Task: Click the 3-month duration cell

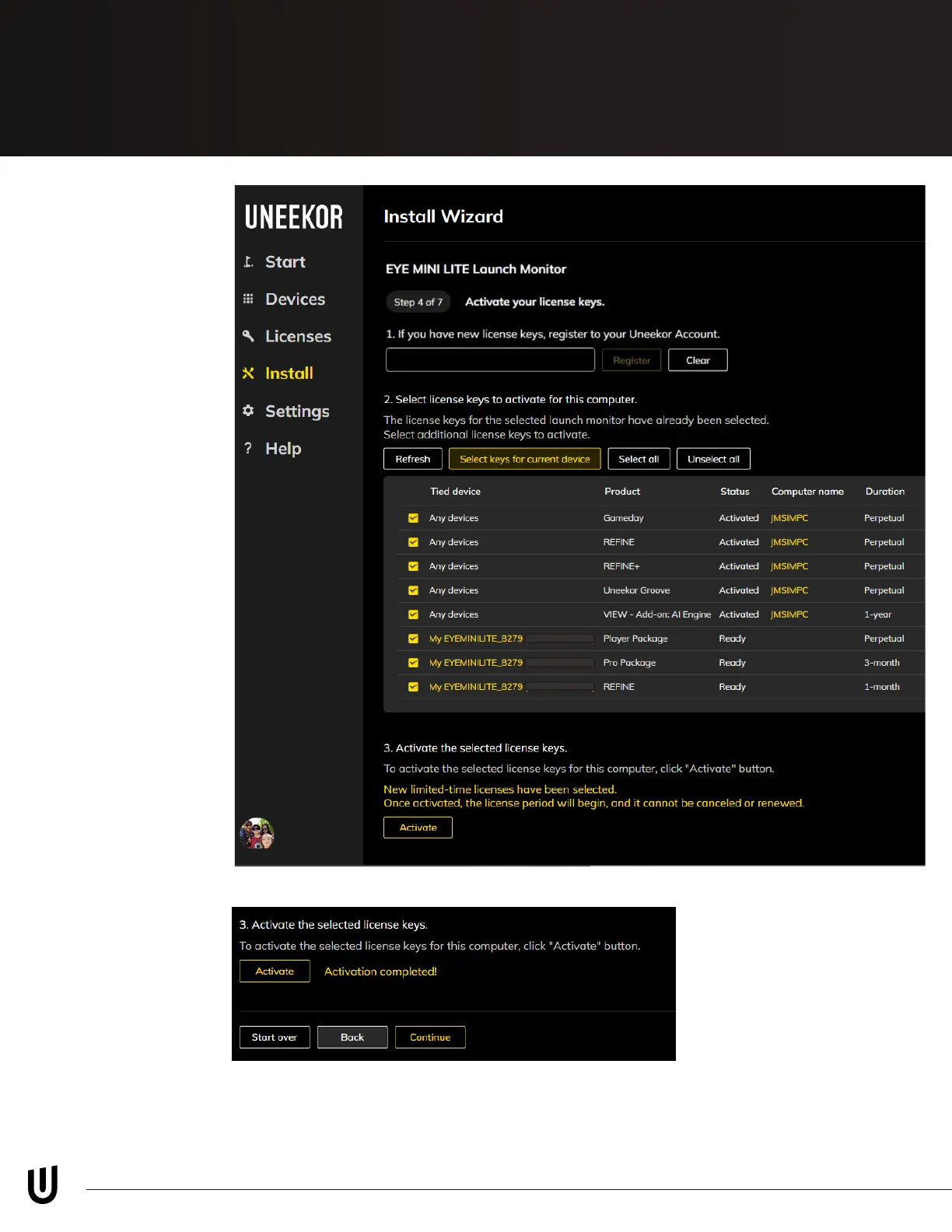Action: (882, 663)
